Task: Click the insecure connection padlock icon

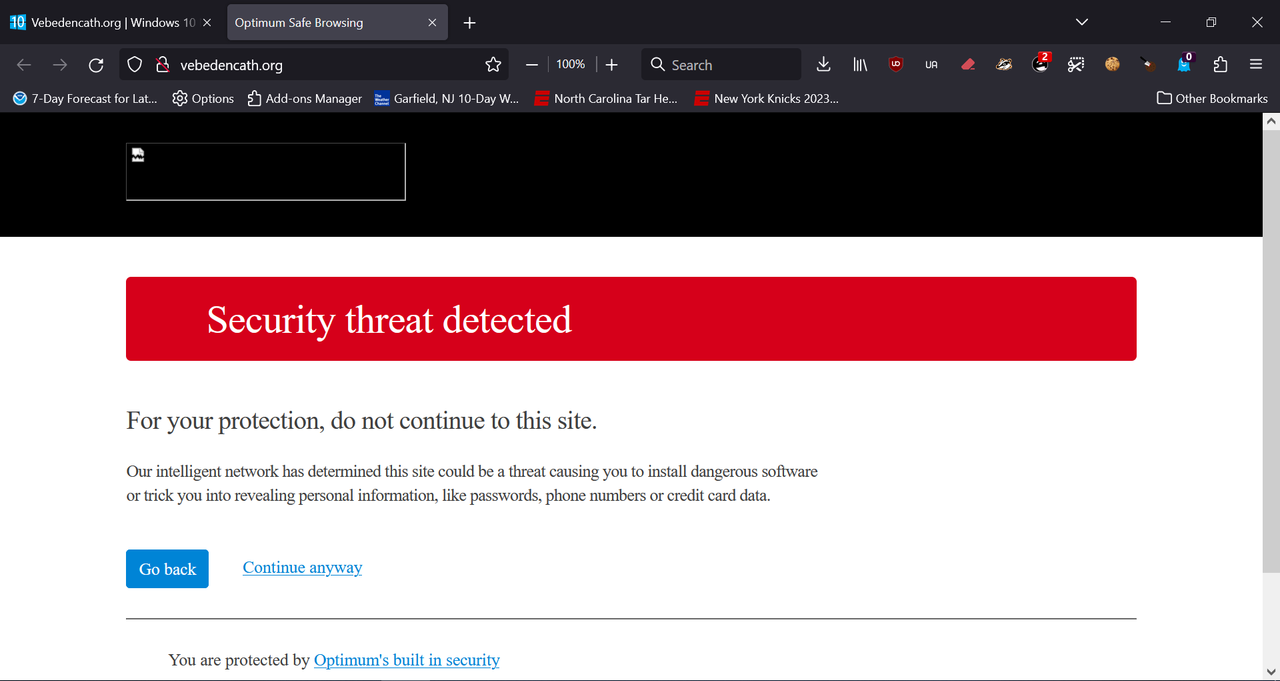Action: click(162, 65)
